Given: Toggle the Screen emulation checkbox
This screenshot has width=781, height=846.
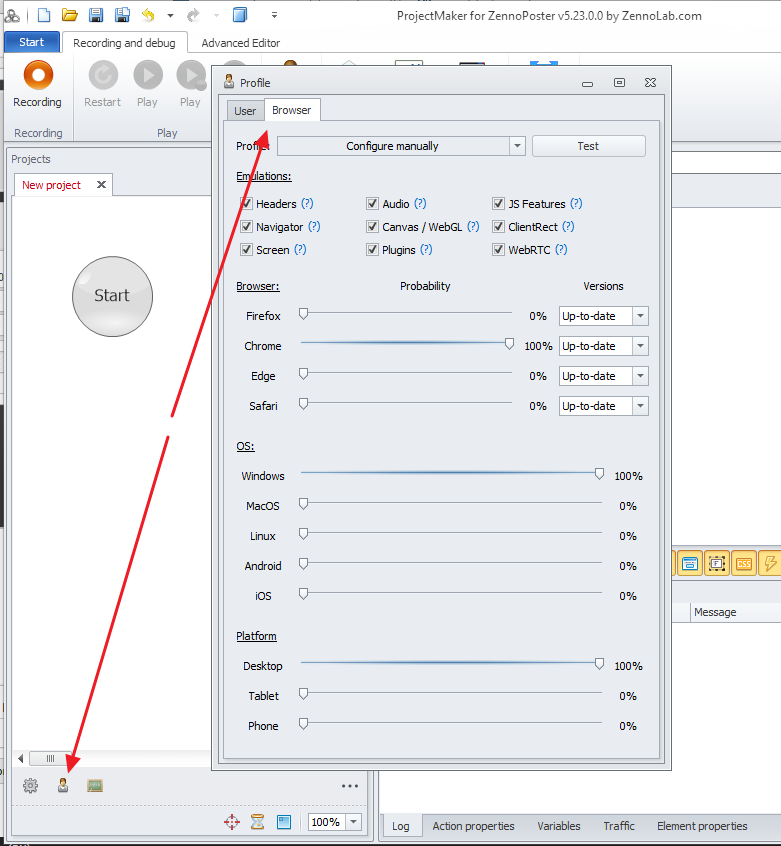Looking at the screenshot, I should tap(246, 249).
